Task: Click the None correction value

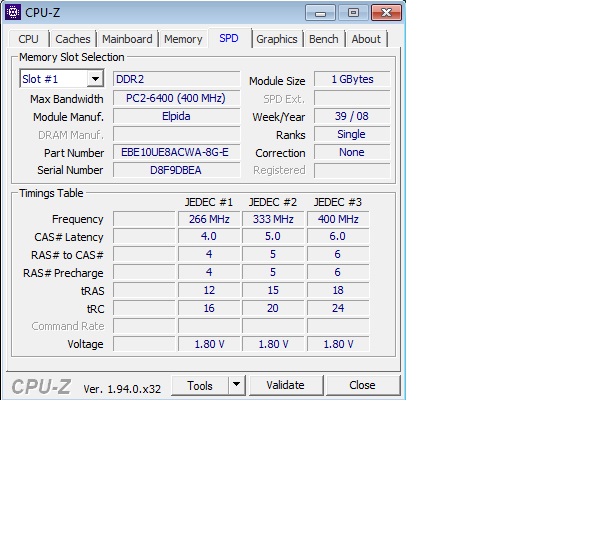Action: [352, 152]
